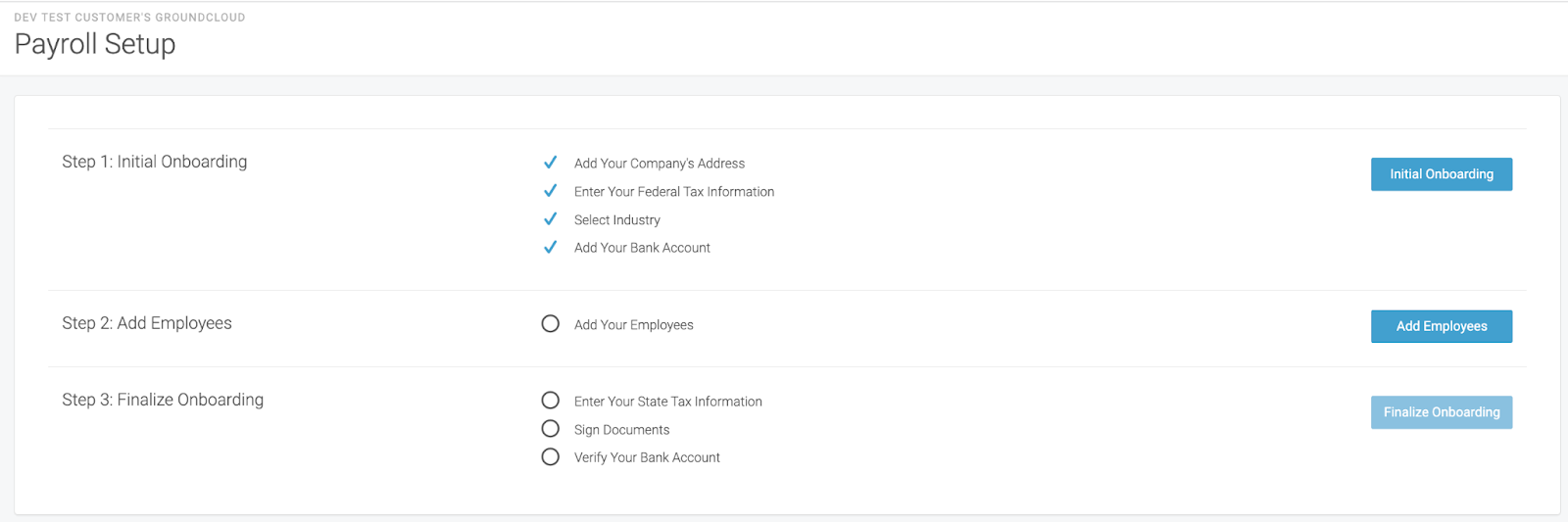Select the circle next to Sign Documents
This screenshot has width=1568, height=522.
click(x=551, y=429)
